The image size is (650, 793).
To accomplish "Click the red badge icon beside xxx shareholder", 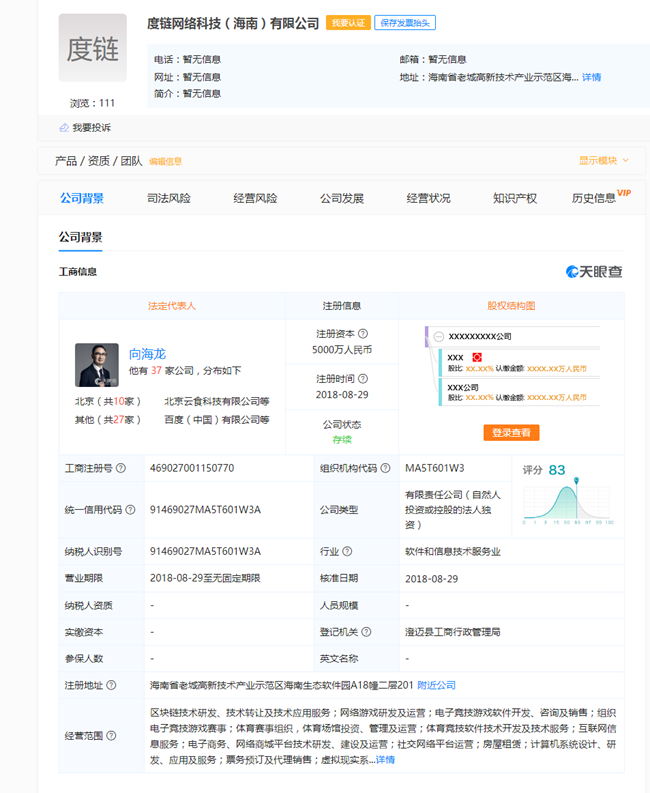I will [x=477, y=357].
